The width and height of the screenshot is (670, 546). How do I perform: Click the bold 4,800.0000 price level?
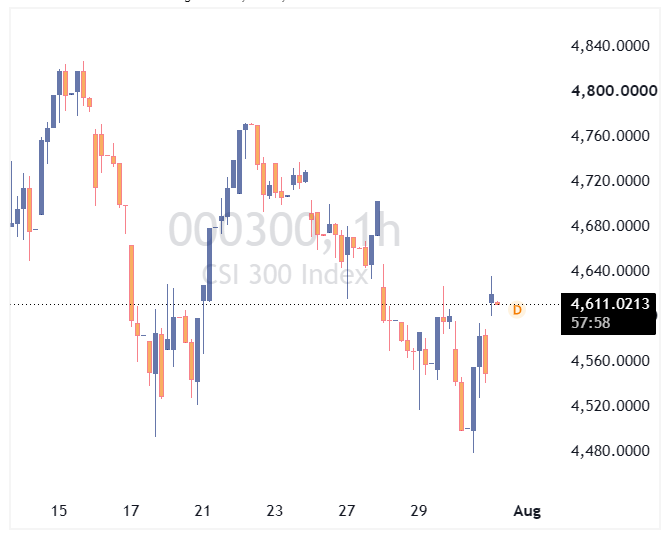(x=614, y=91)
